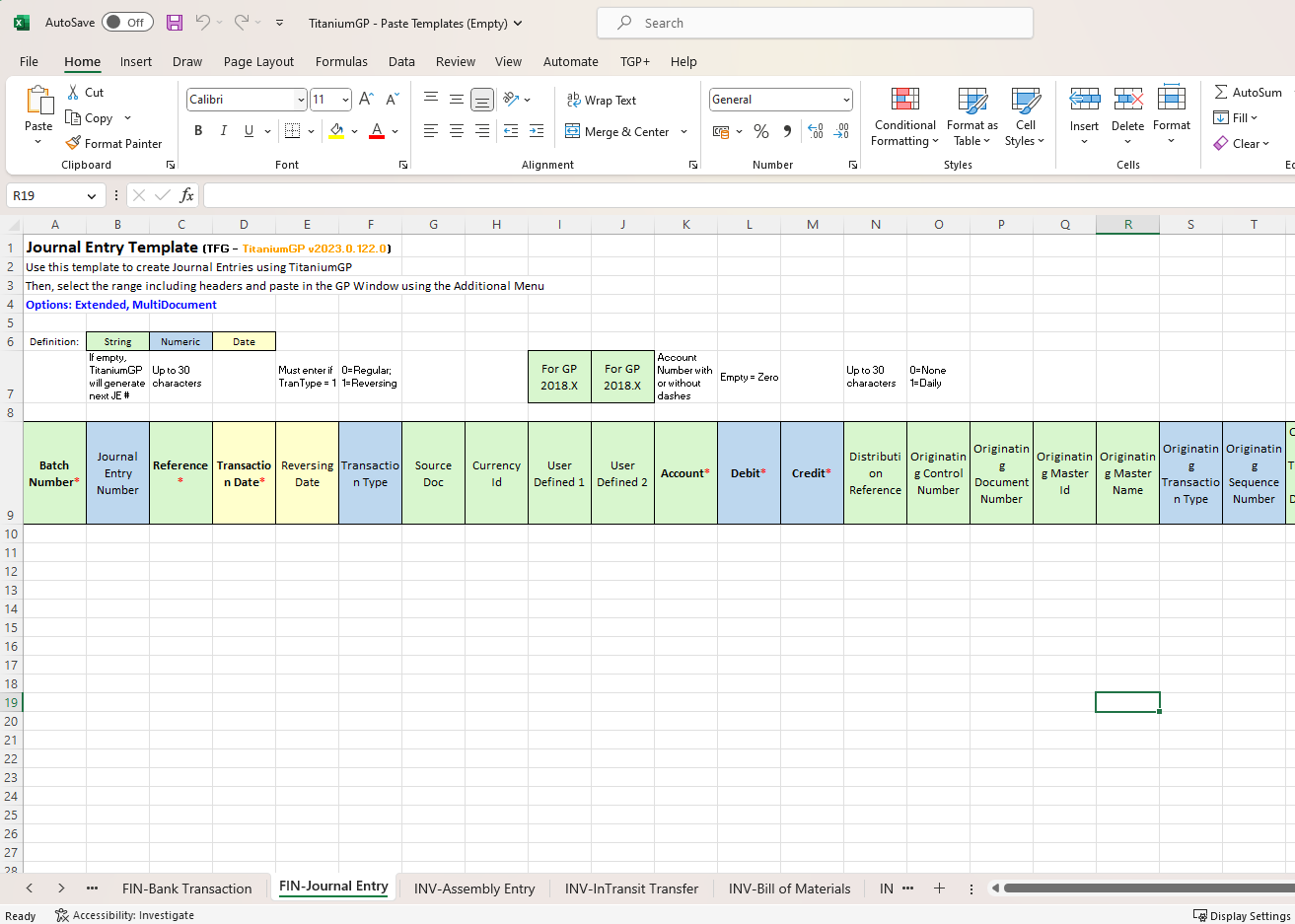
Task: Click the Cut scissors icon
Action: pyautogui.click(x=73, y=92)
